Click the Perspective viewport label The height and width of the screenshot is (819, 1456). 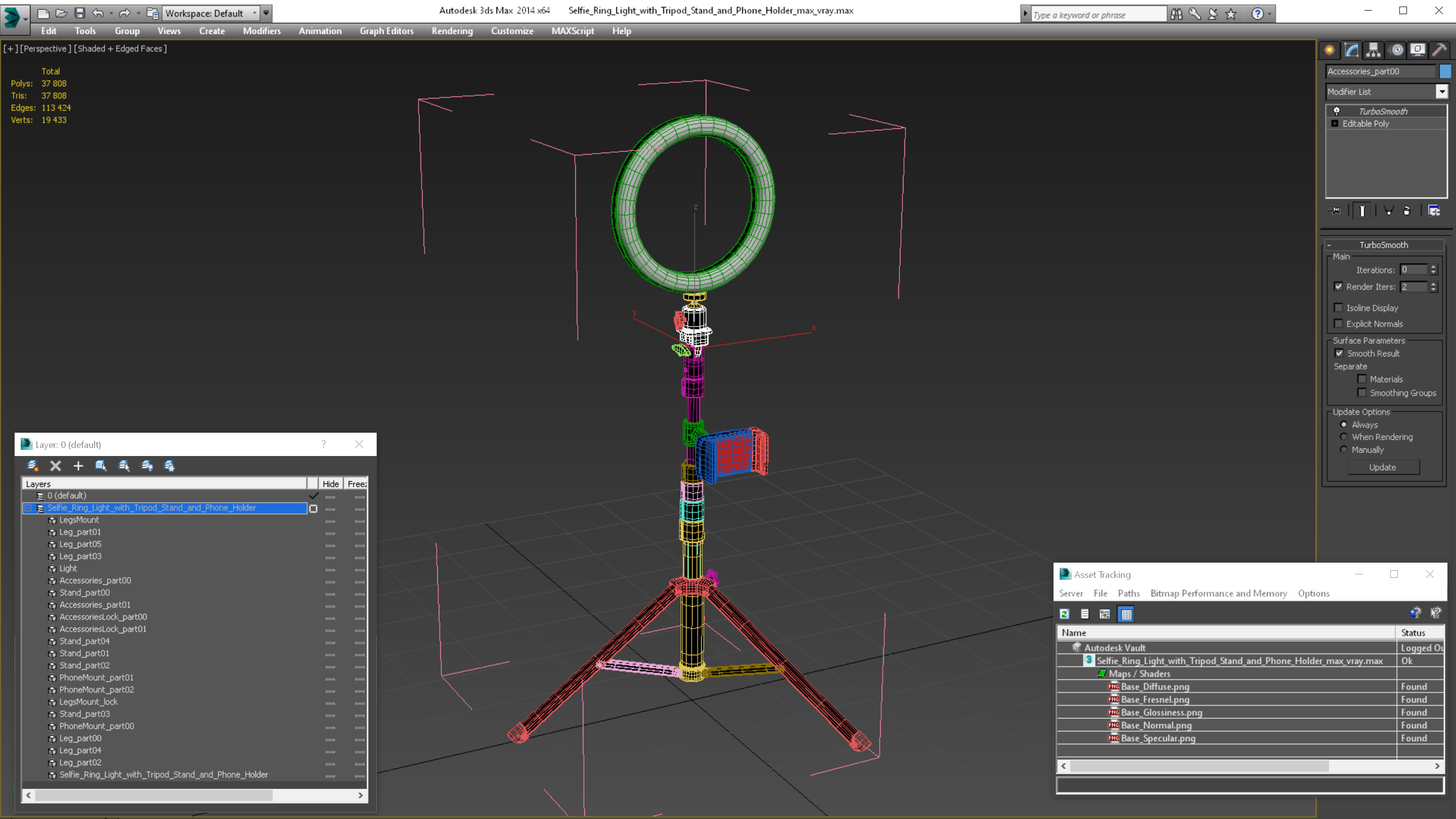pyautogui.click(x=46, y=49)
